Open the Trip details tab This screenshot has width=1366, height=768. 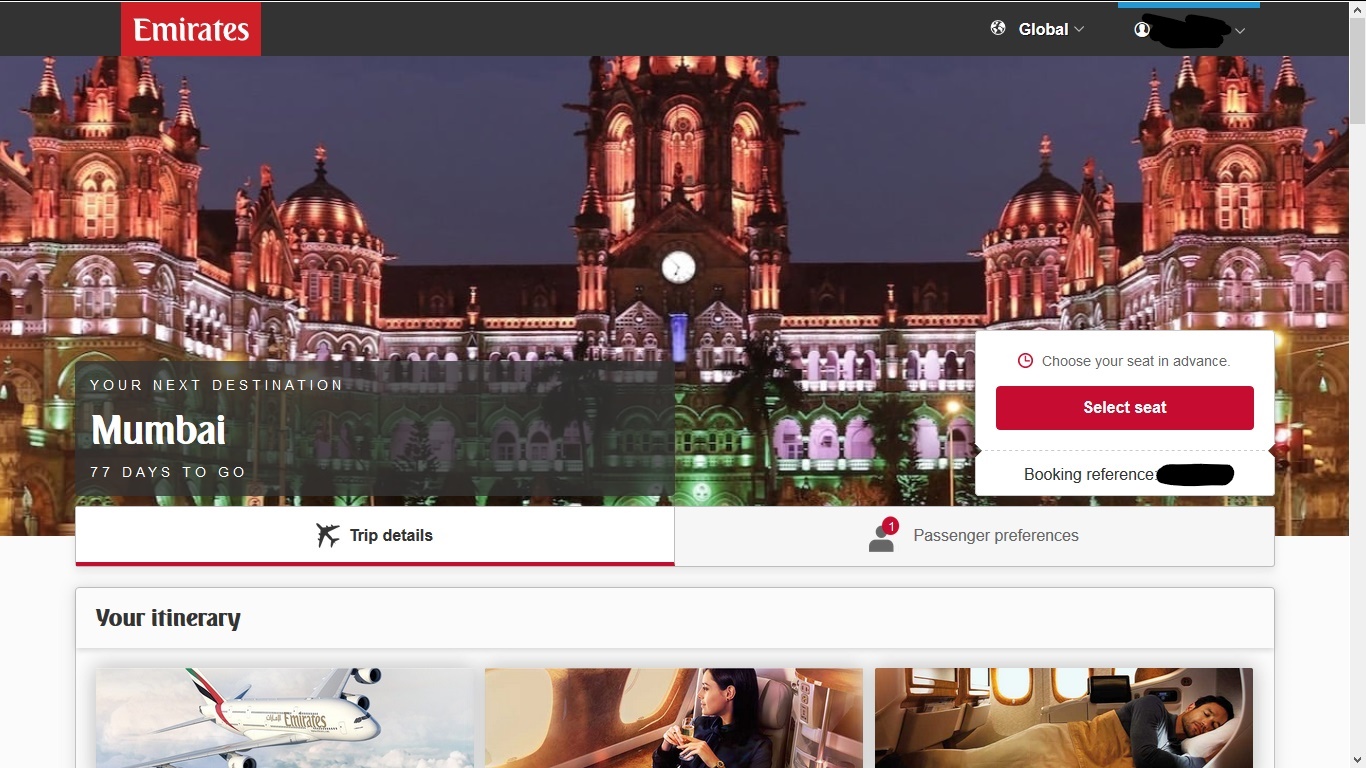(x=375, y=536)
